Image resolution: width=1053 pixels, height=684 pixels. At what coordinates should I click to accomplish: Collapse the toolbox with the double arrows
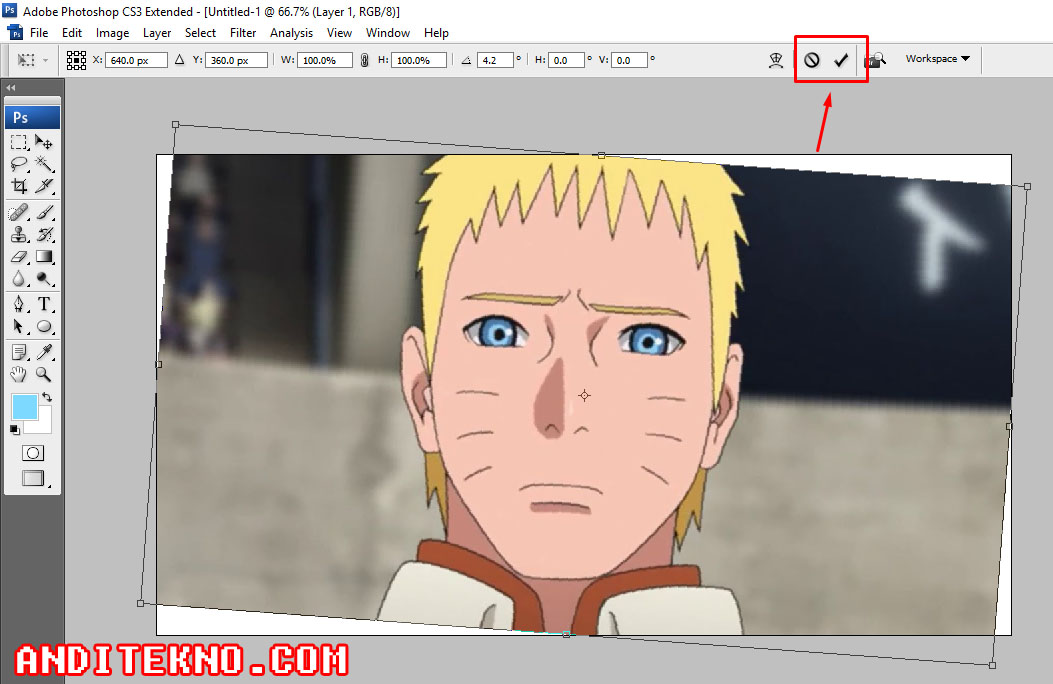pyautogui.click(x=11, y=87)
